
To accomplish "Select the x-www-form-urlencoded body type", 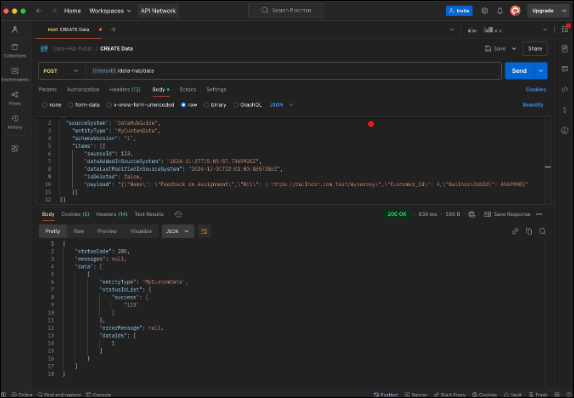I will pyautogui.click(x=140, y=105).
